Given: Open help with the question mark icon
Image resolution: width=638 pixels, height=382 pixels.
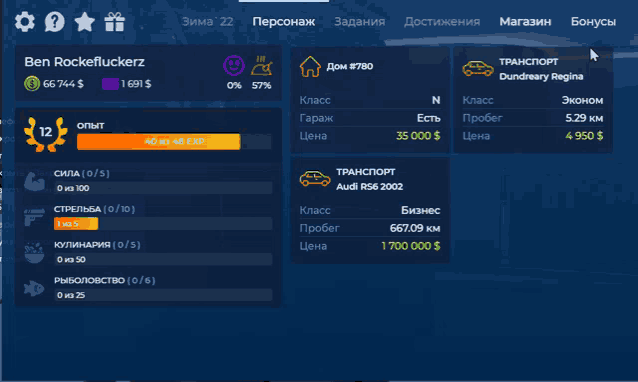Looking at the screenshot, I should pyautogui.click(x=55, y=22).
